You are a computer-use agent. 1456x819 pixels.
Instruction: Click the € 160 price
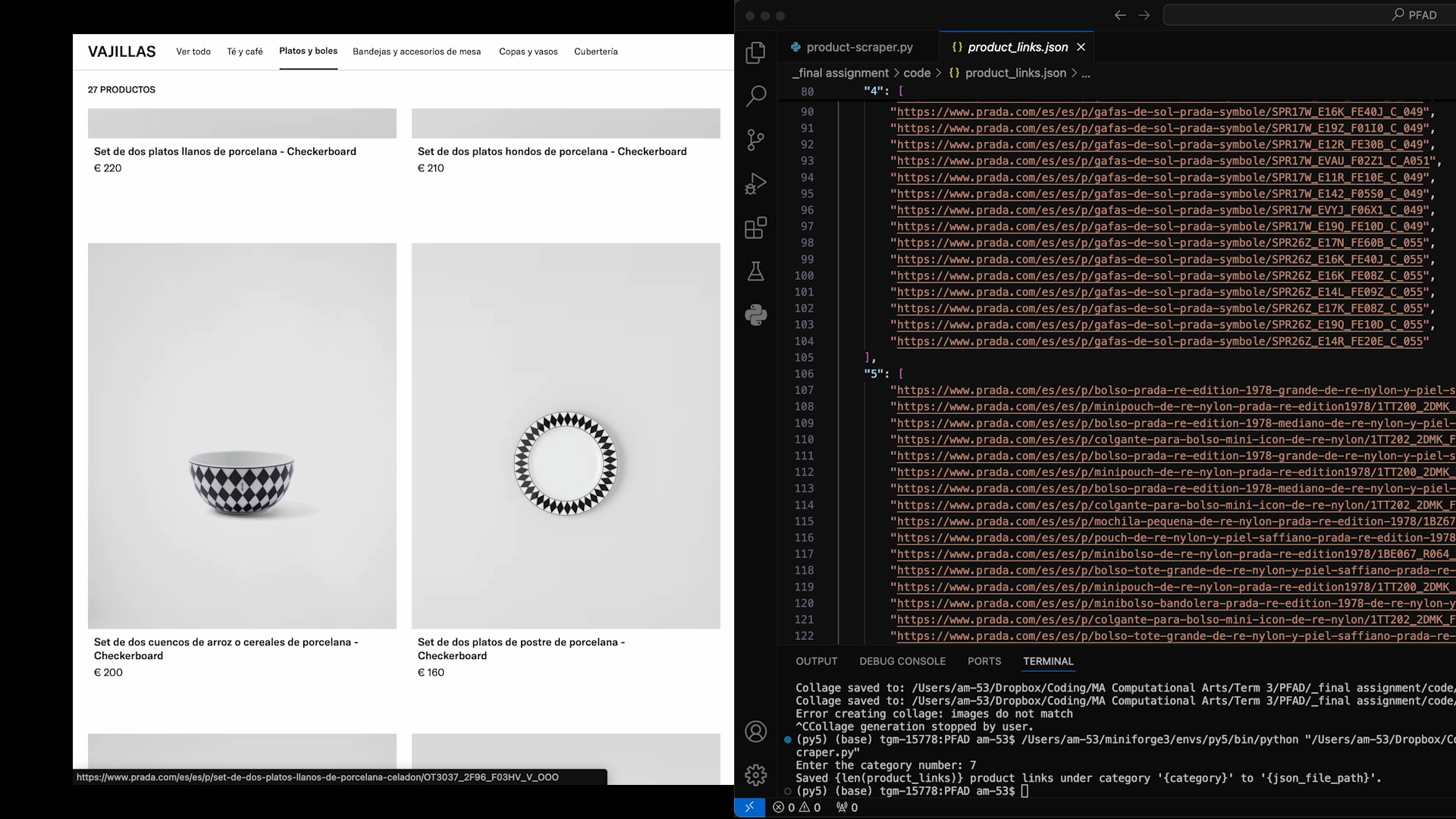click(431, 673)
